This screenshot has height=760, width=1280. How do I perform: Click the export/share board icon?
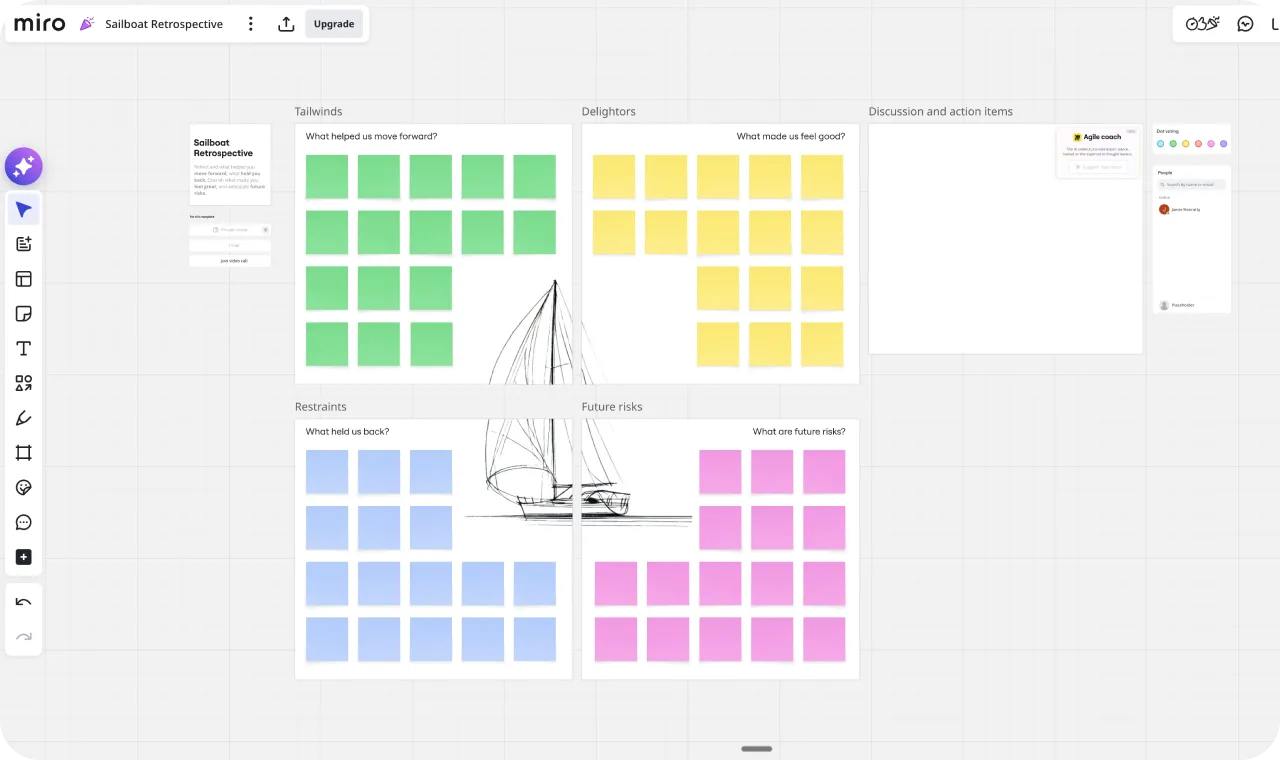pyautogui.click(x=286, y=24)
